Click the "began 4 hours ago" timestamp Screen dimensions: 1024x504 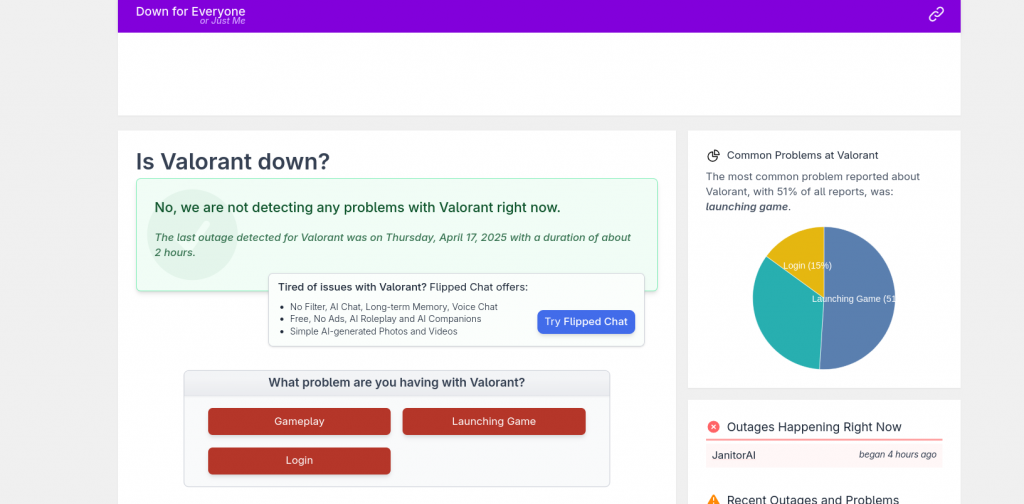pyautogui.click(x=897, y=455)
